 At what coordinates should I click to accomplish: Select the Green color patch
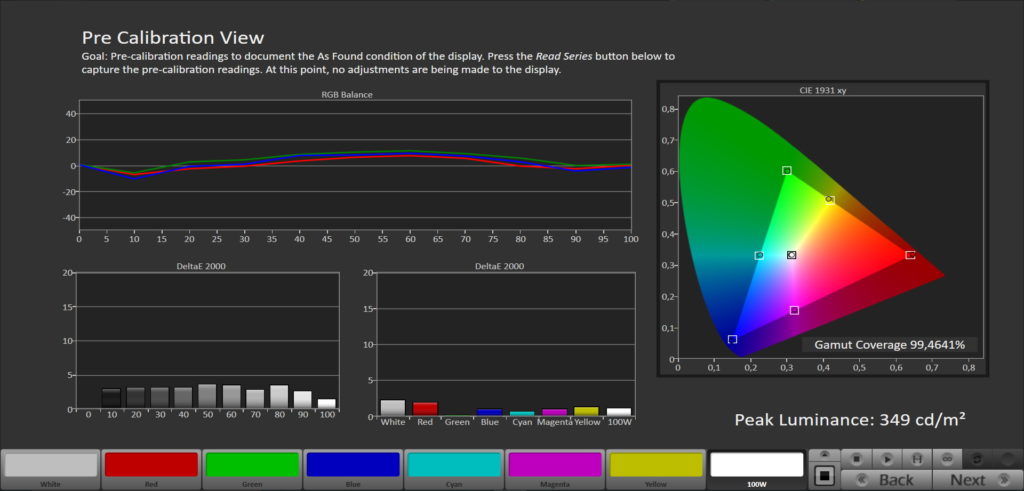252,469
